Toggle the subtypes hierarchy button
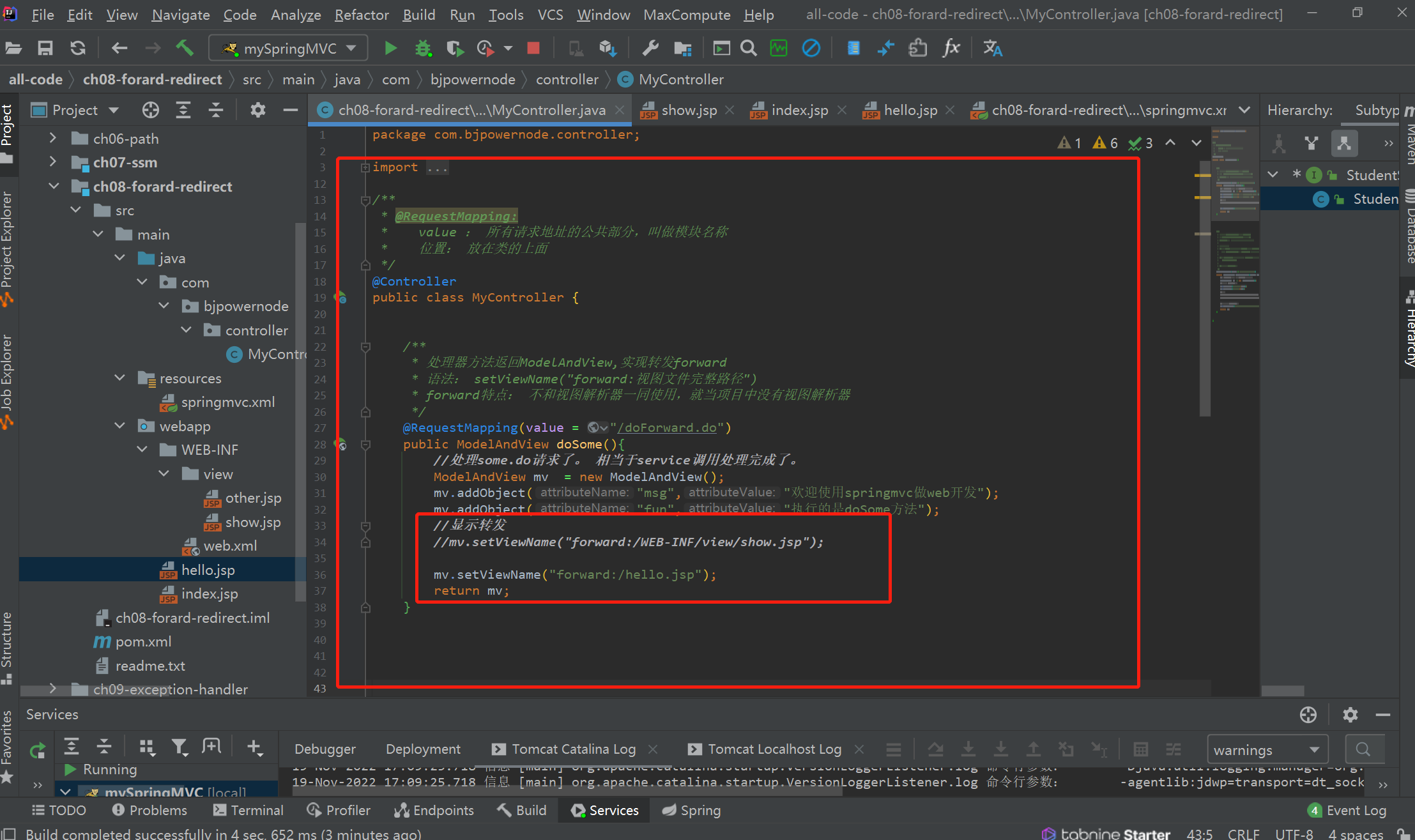 1344,143
